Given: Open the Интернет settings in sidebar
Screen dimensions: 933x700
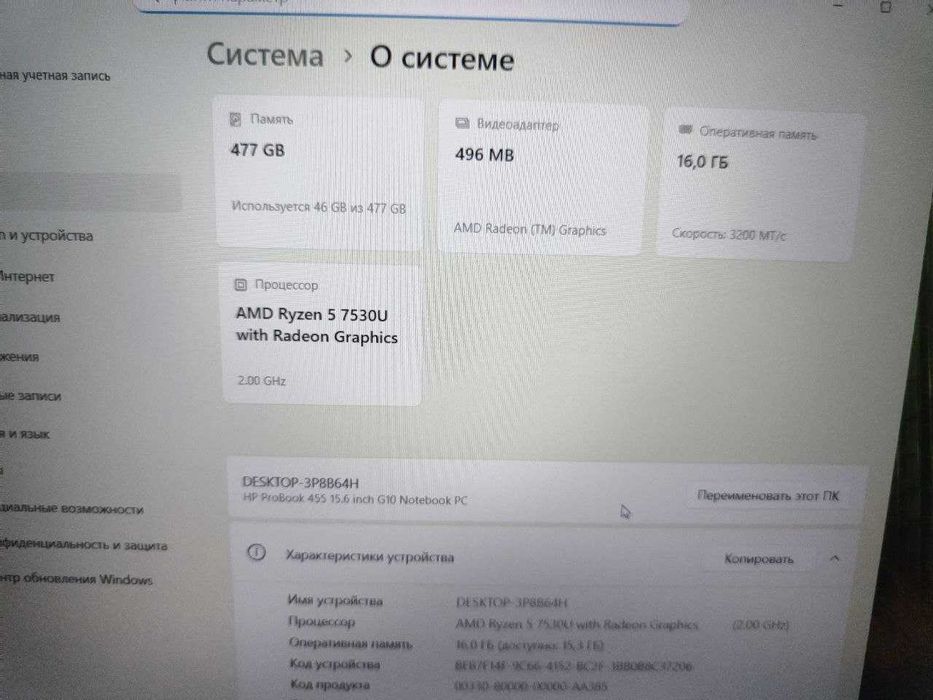Looking at the screenshot, I should coord(27,277).
